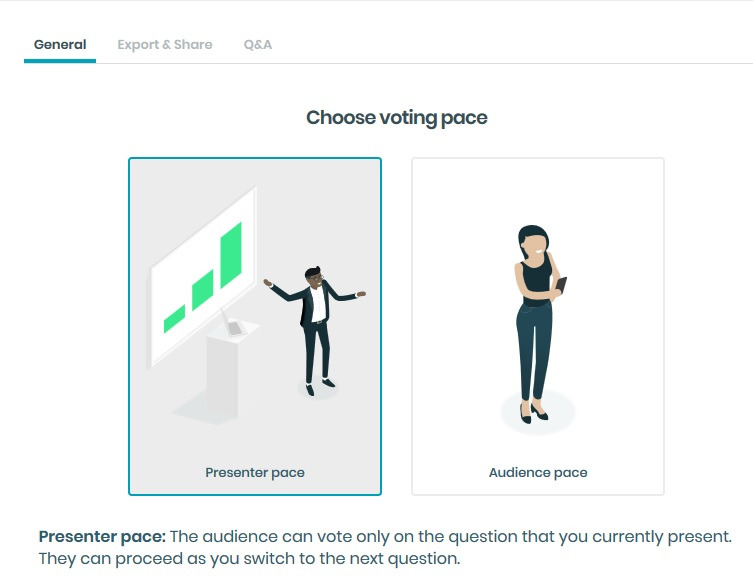
Task: Click the laptop on the podium
Action: click(x=234, y=327)
